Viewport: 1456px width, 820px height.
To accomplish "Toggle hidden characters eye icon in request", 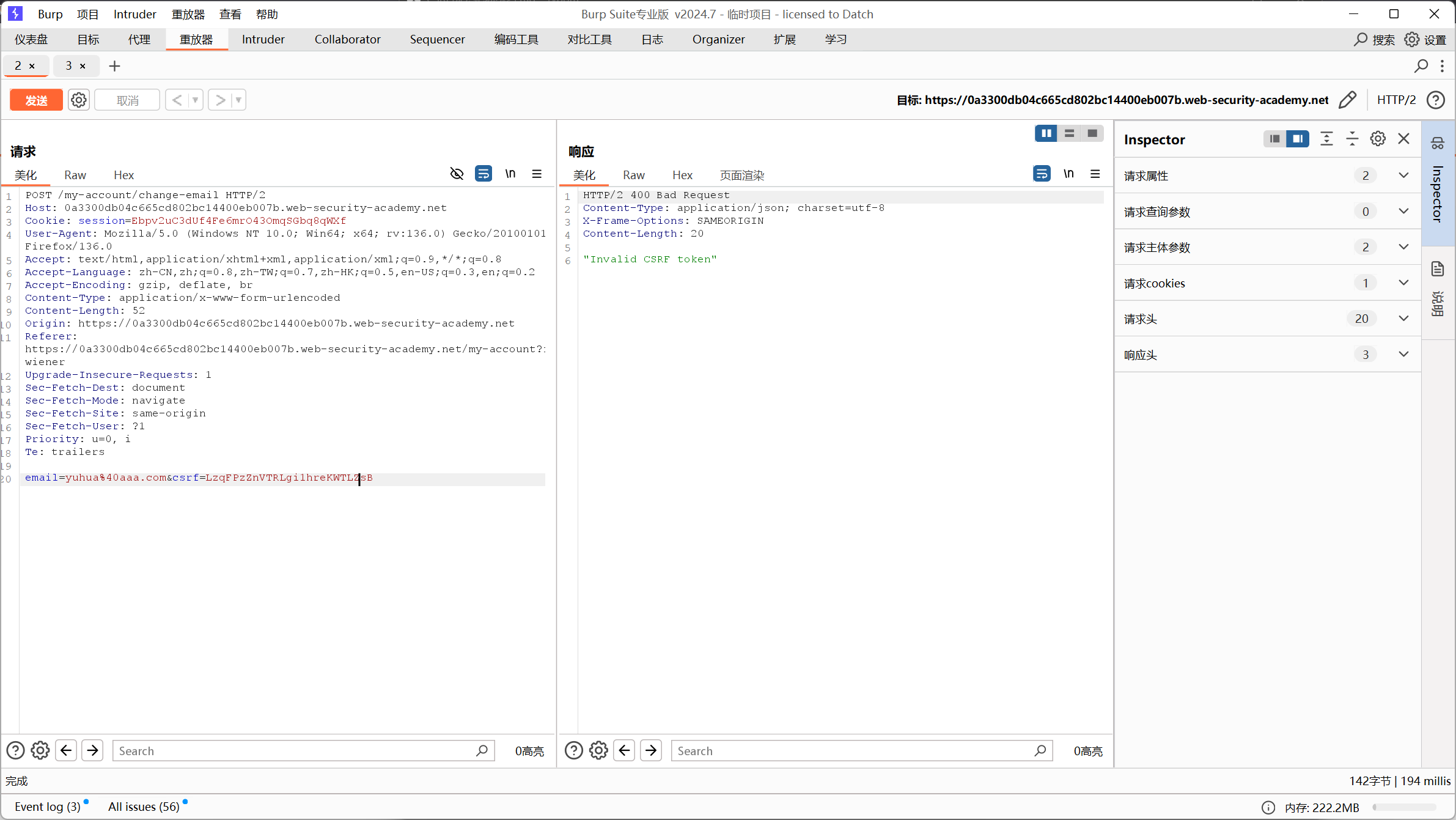I will pyautogui.click(x=457, y=174).
